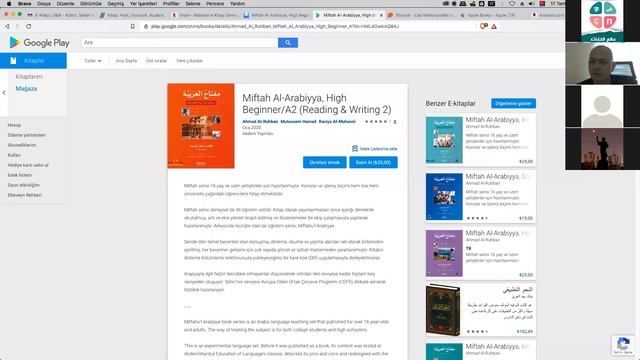Screen dimensions: 640x360
Task: Open the Yer İşaretleri menu
Action: tap(143, 4)
